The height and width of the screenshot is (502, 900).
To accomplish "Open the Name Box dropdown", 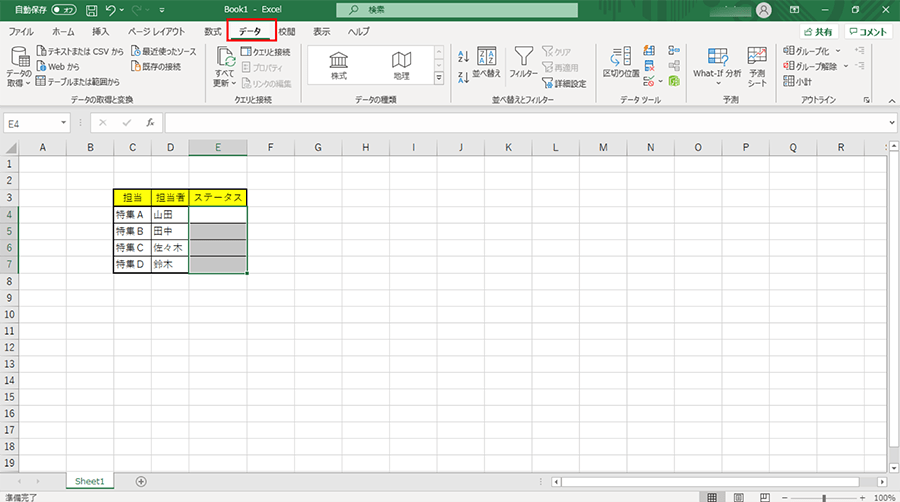I will click(x=63, y=123).
